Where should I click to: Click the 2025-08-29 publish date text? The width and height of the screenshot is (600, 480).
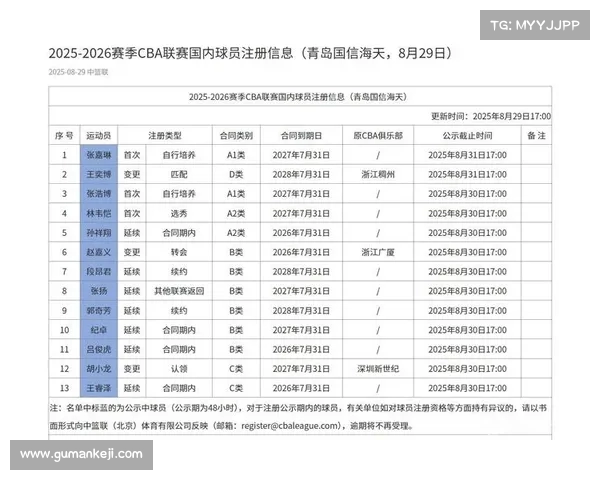coord(78,72)
